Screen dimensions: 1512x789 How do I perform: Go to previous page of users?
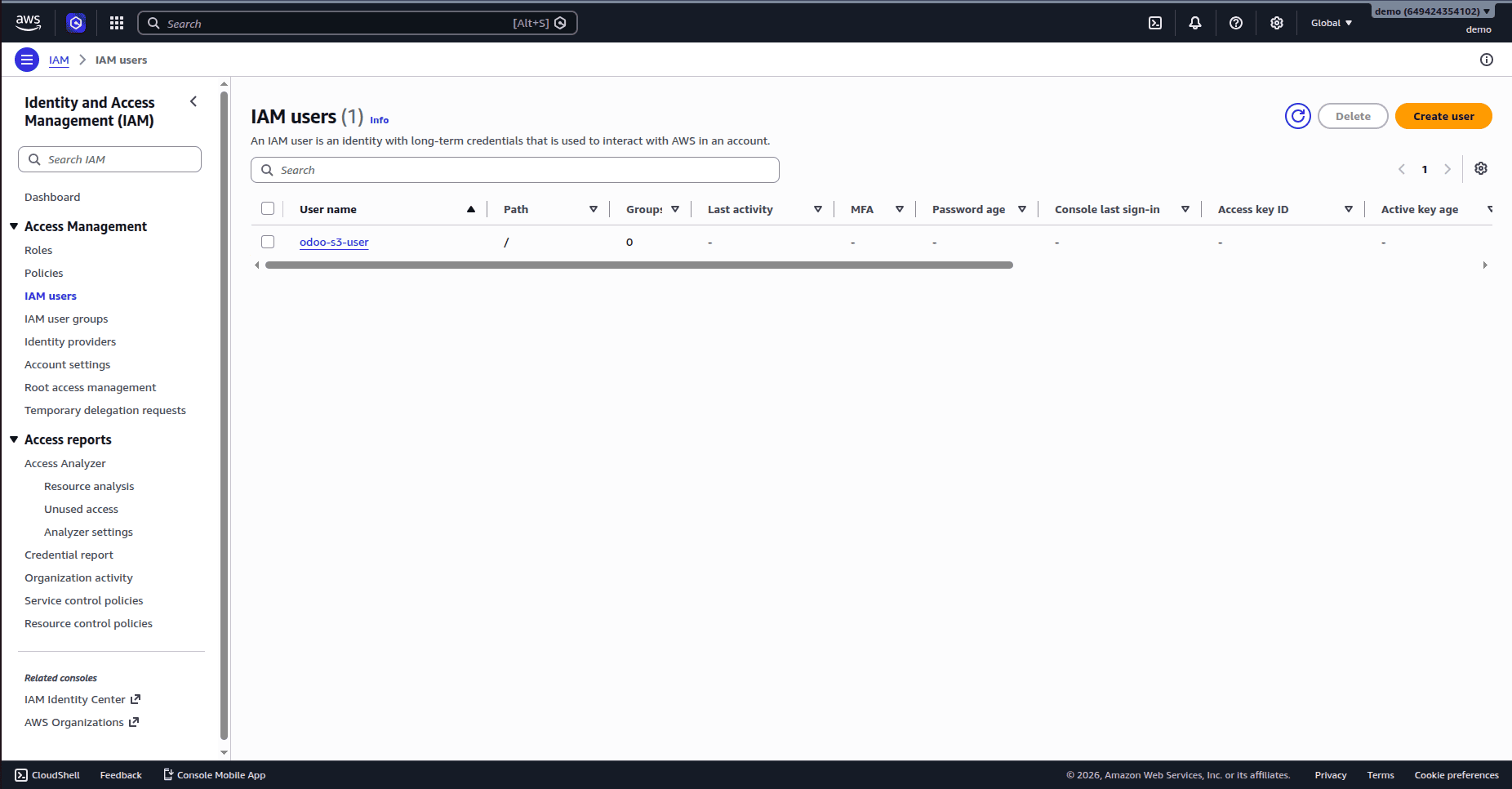pos(1402,169)
